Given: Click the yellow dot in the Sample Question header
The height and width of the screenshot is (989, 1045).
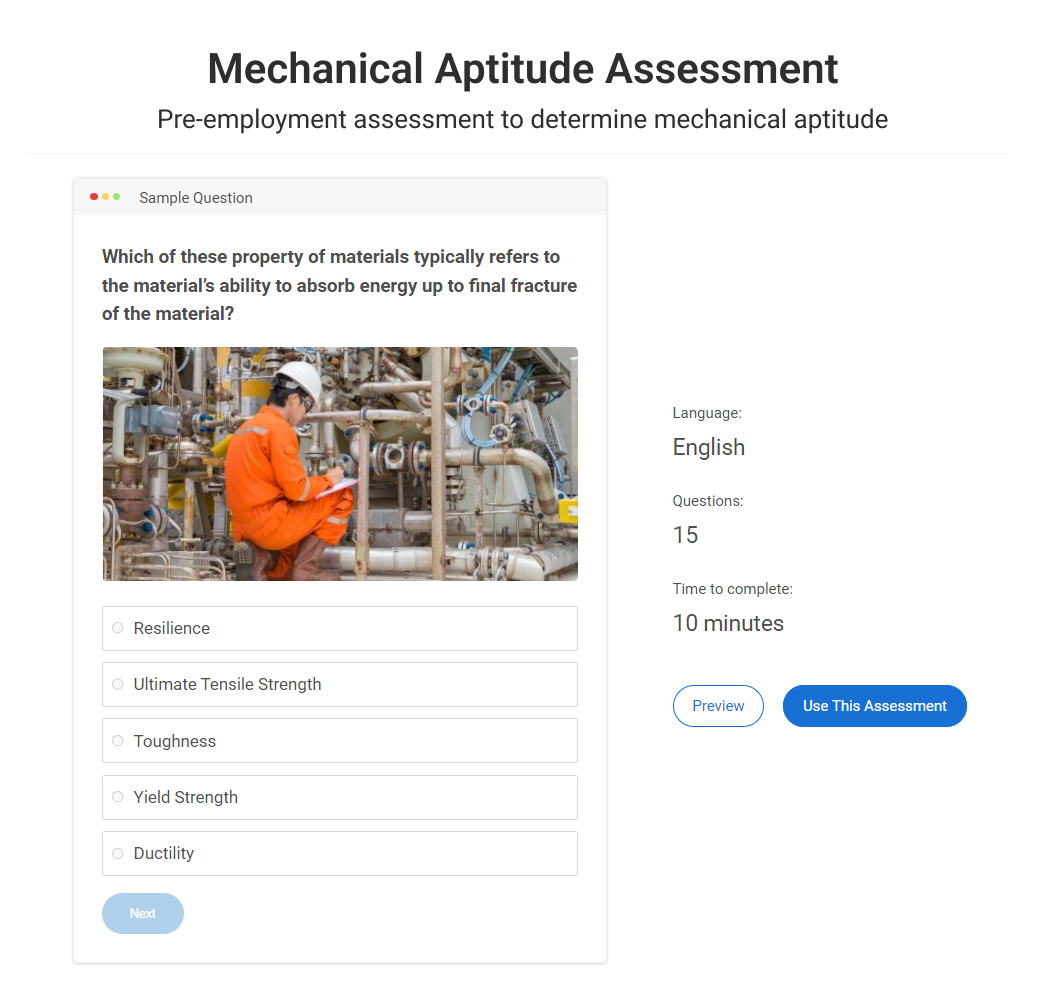Looking at the screenshot, I should (x=105, y=197).
